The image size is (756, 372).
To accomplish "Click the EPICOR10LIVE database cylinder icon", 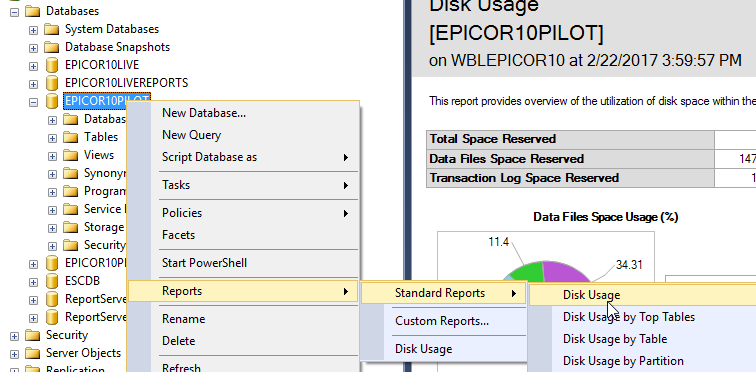I will tap(52, 65).
